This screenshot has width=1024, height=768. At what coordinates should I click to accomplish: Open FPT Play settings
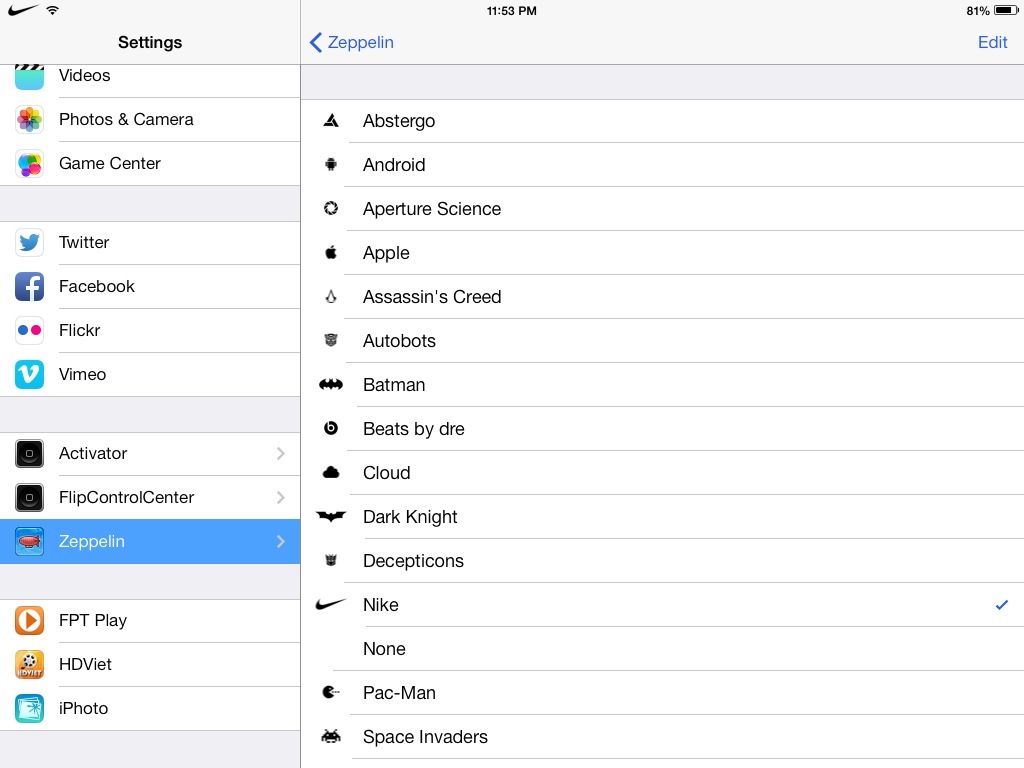pyautogui.click(x=150, y=620)
